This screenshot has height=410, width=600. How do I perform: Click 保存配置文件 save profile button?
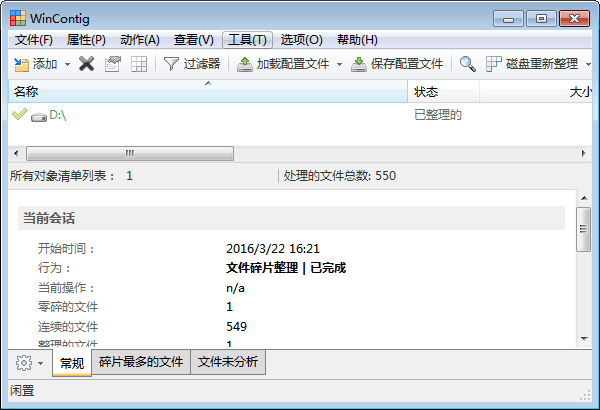click(397, 64)
